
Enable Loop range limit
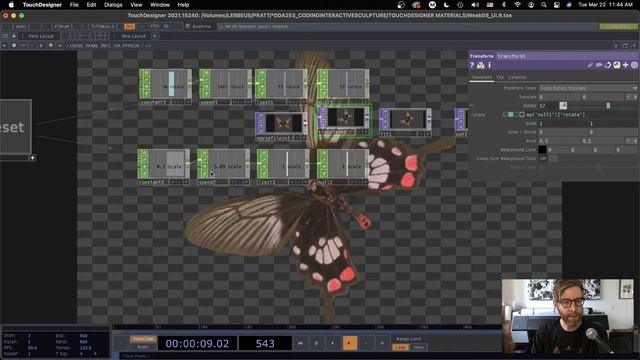coord(400,347)
